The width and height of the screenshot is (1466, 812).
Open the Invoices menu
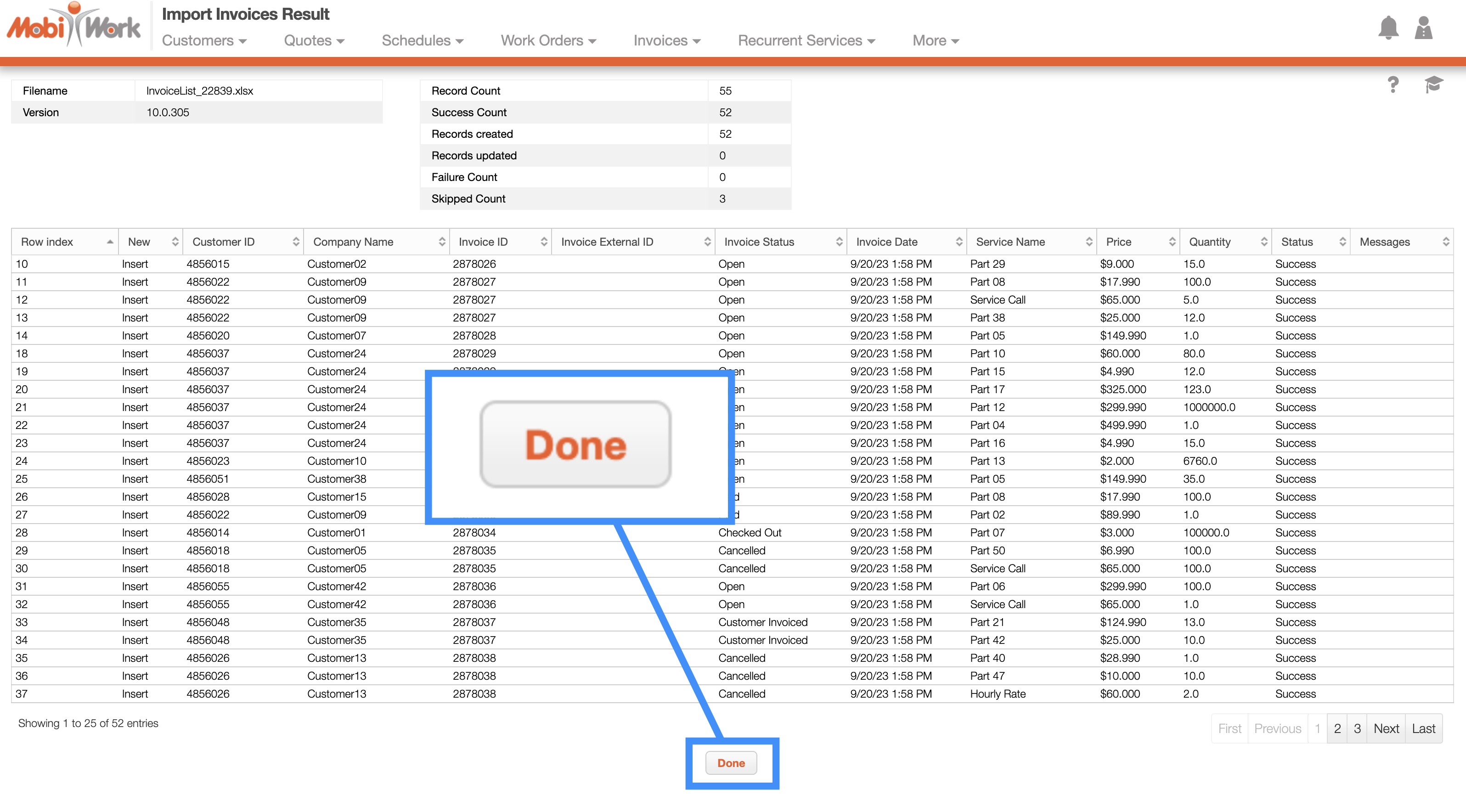666,40
